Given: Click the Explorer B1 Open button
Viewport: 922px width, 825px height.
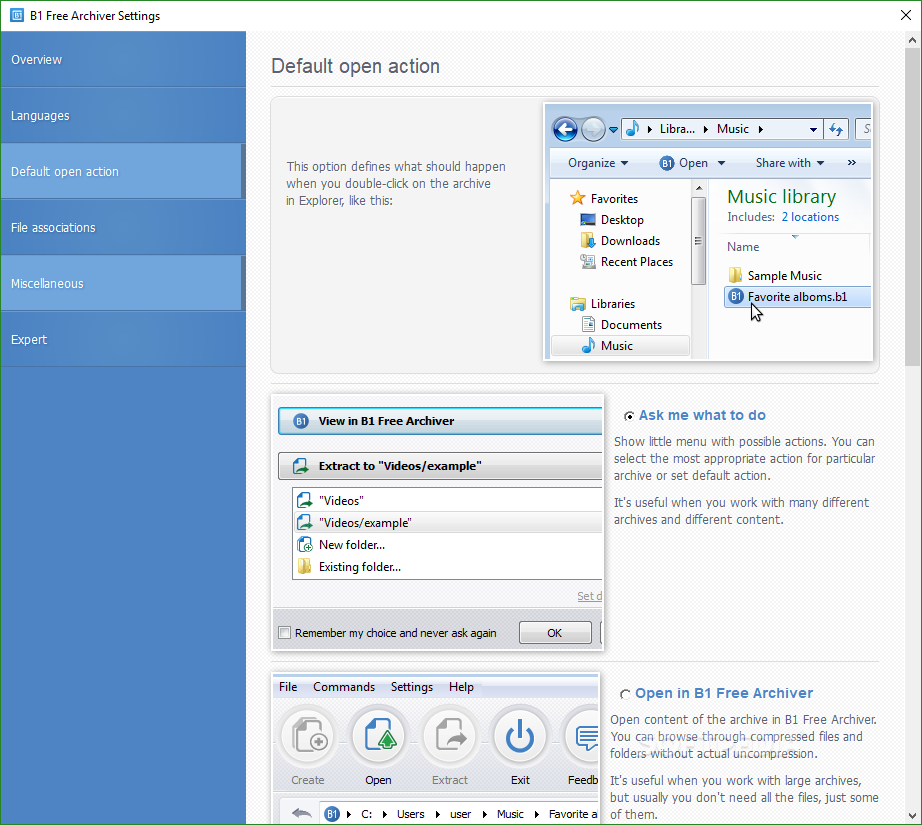Looking at the screenshot, I should 684,163.
